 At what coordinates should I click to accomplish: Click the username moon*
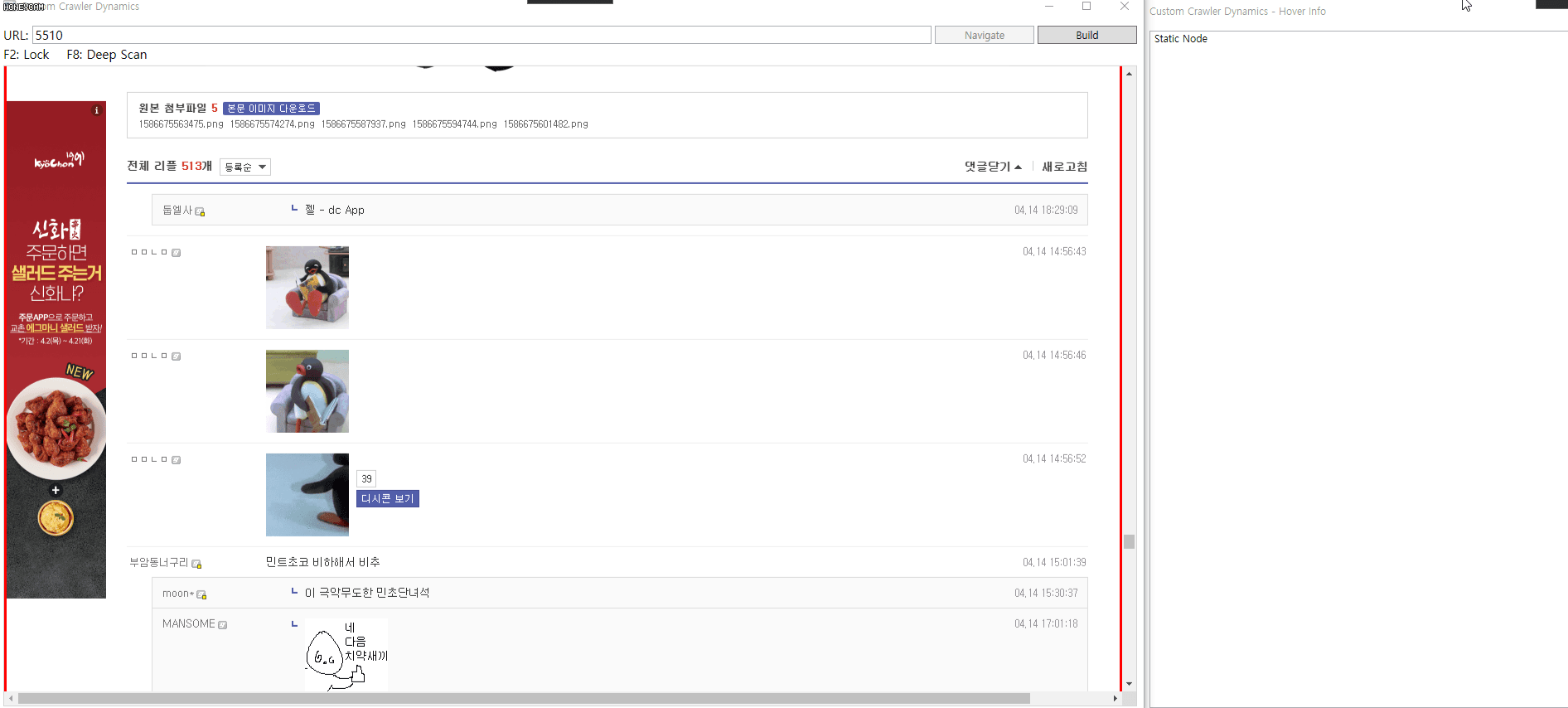(x=178, y=594)
